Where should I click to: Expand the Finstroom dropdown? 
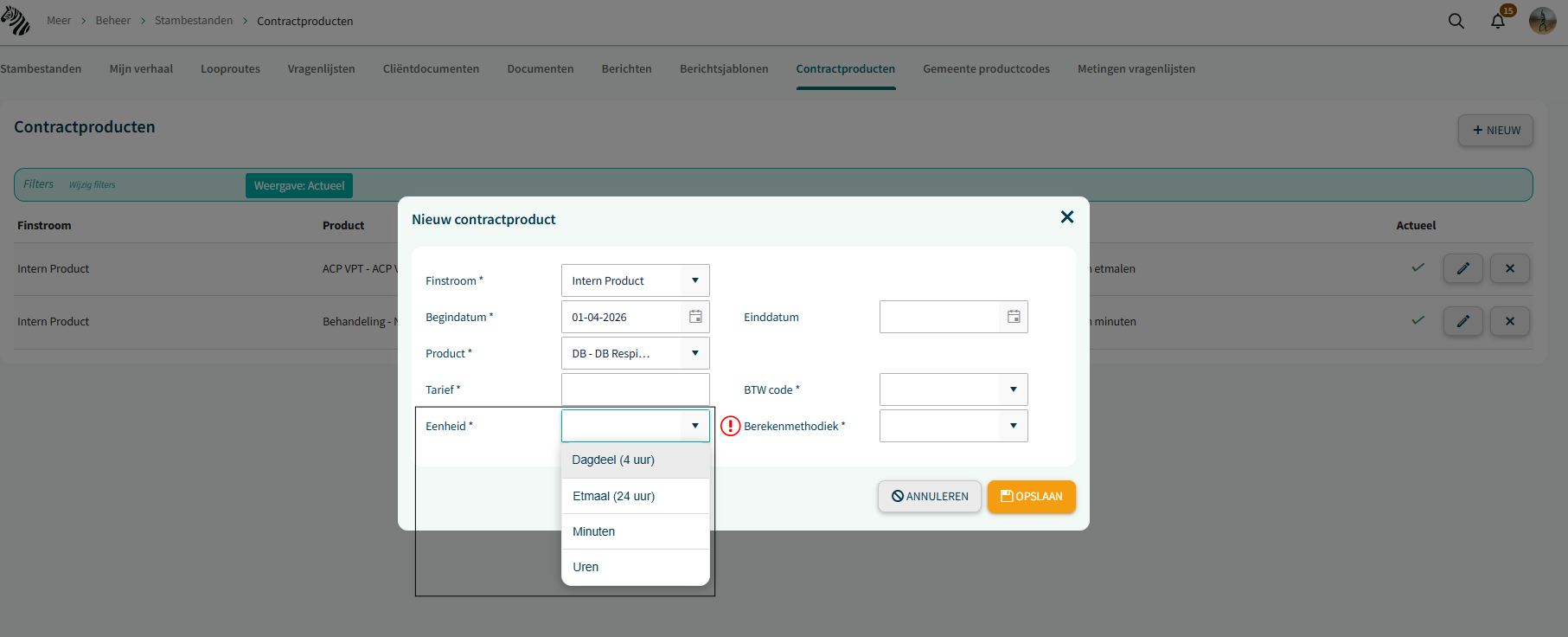(695, 280)
